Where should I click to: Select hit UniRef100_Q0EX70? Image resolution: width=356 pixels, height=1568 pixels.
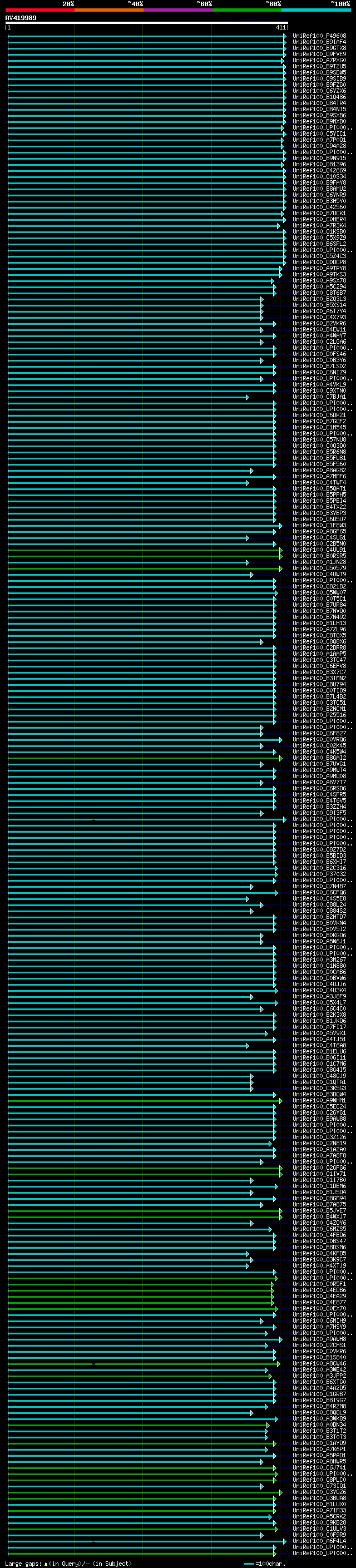tap(319, 1308)
